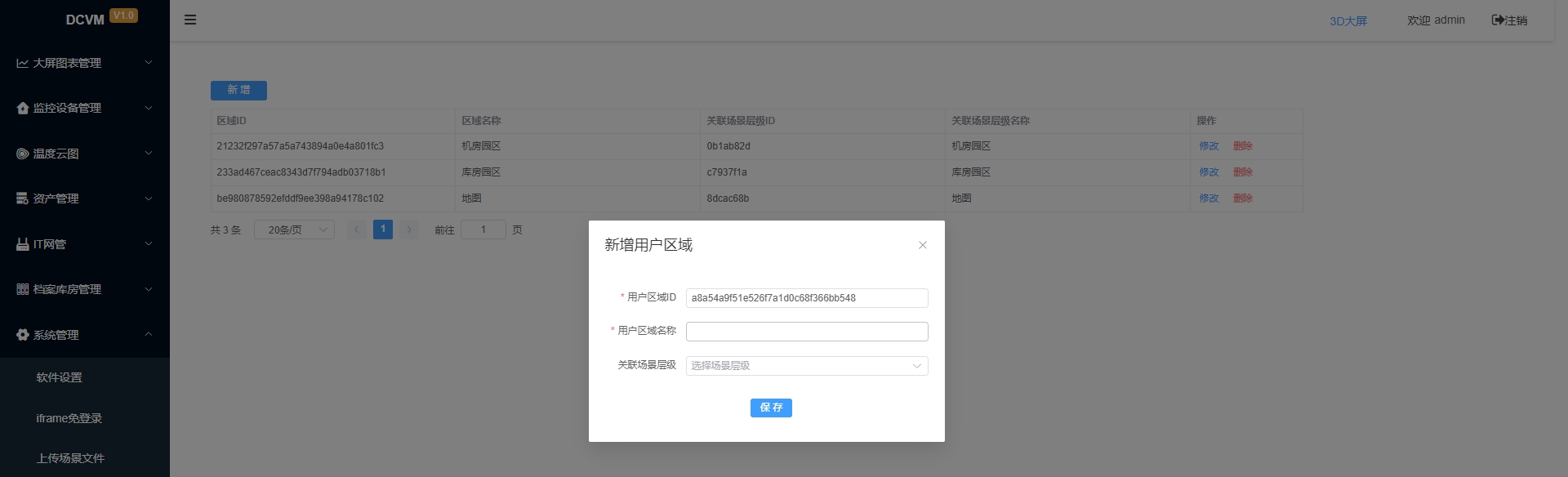Expand 资产管理 menu chevron

pyautogui.click(x=149, y=198)
